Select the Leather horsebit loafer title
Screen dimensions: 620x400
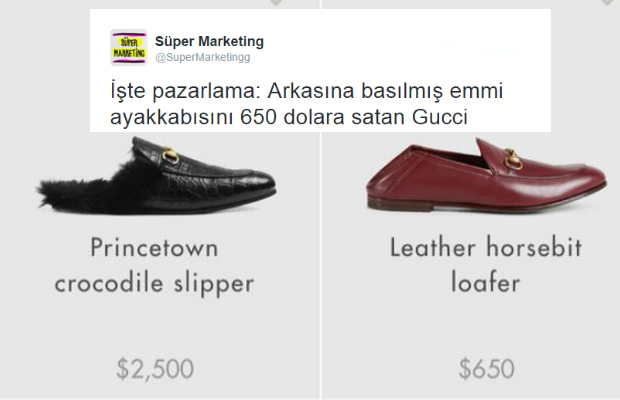pos(486,265)
